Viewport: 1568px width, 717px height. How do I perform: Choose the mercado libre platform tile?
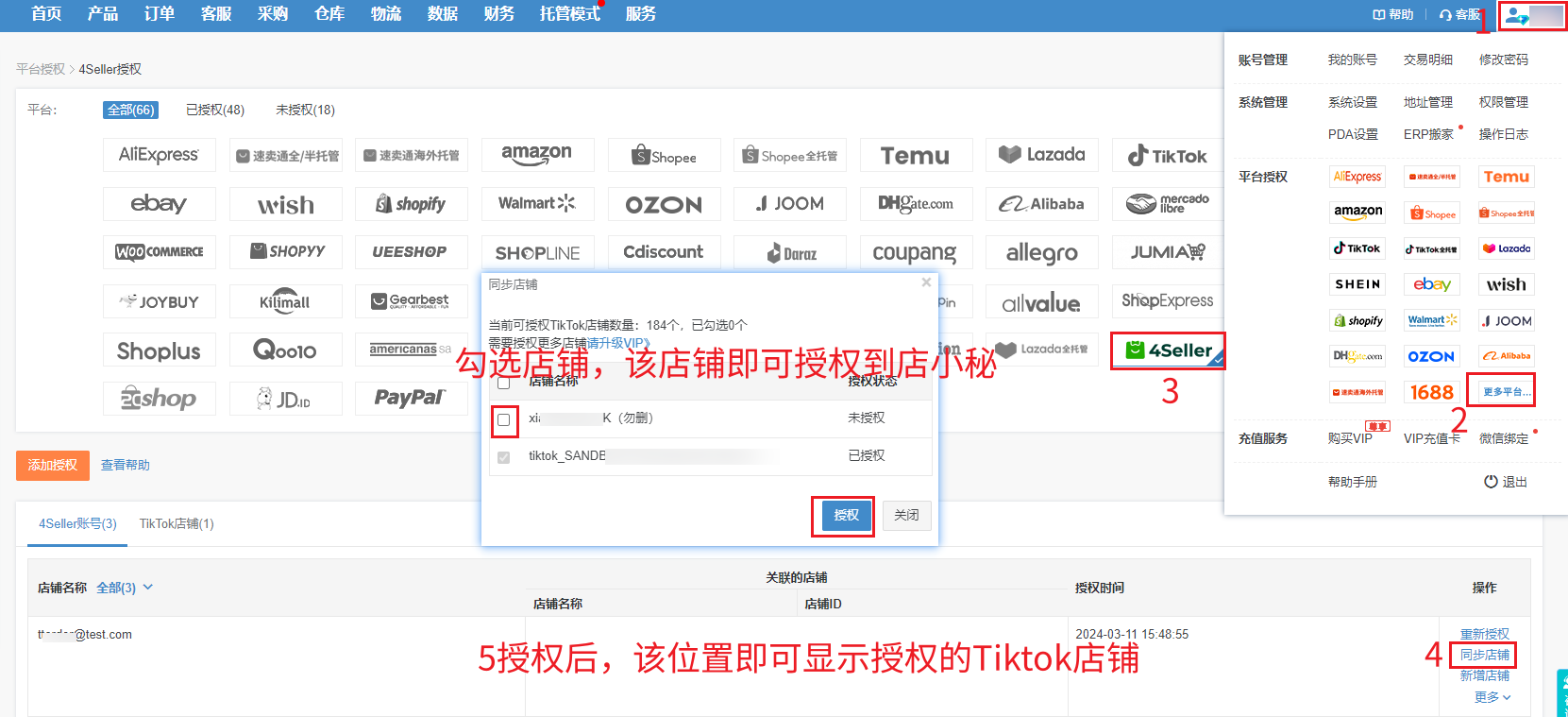pyautogui.click(x=1168, y=204)
